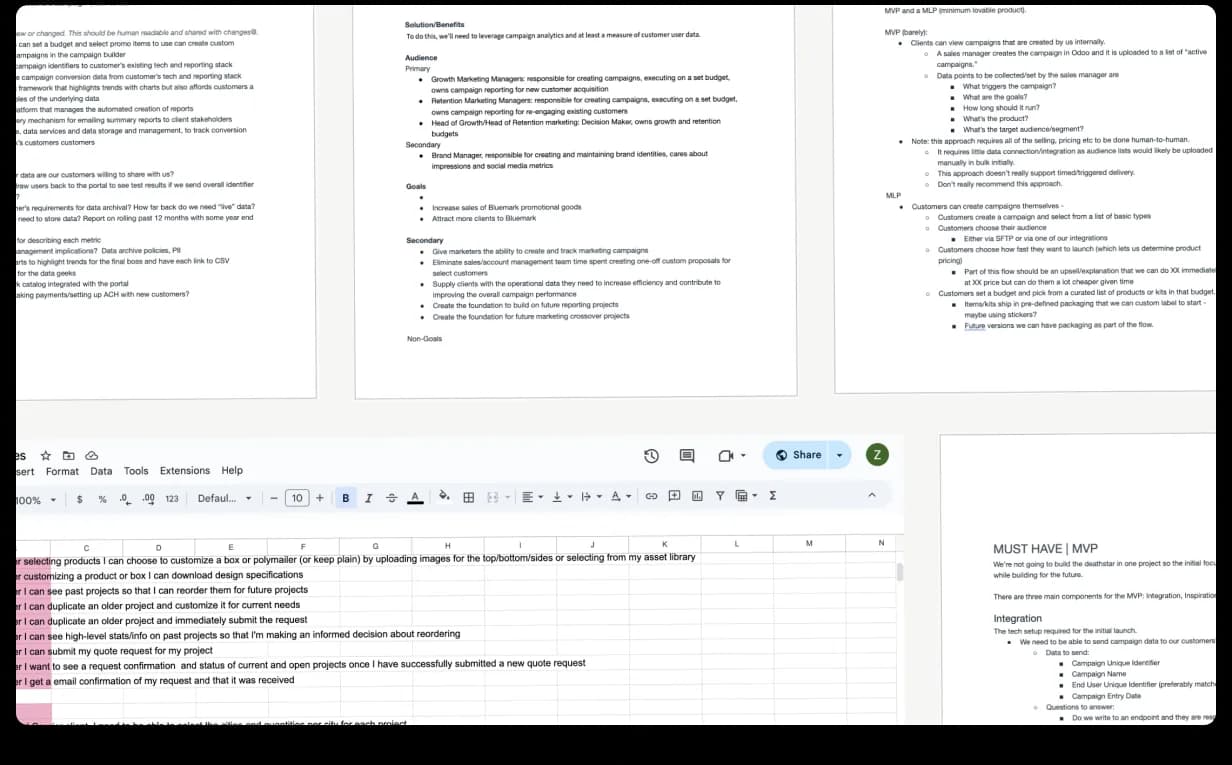Open the cell borders tool
Viewport: 1232px width, 765px height.
point(468,496)
